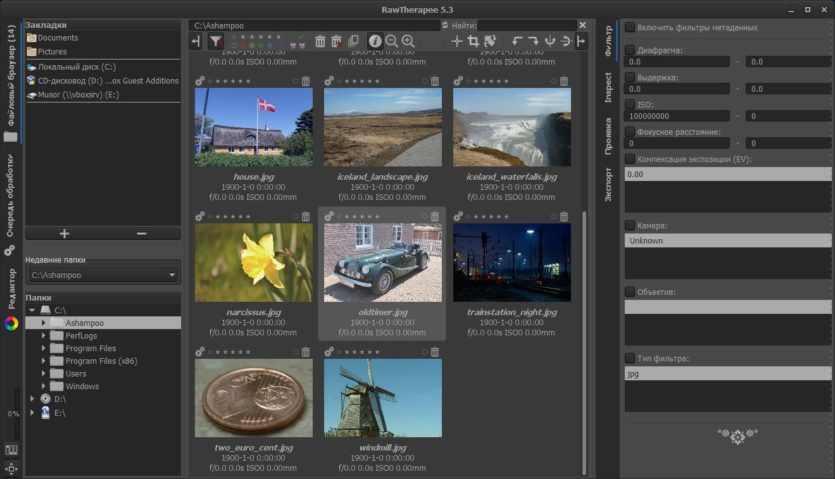The width and height of the screenshot is (835, 479).
Task: Toggle the Камера filter checkbox
Action: click(630, 225)
